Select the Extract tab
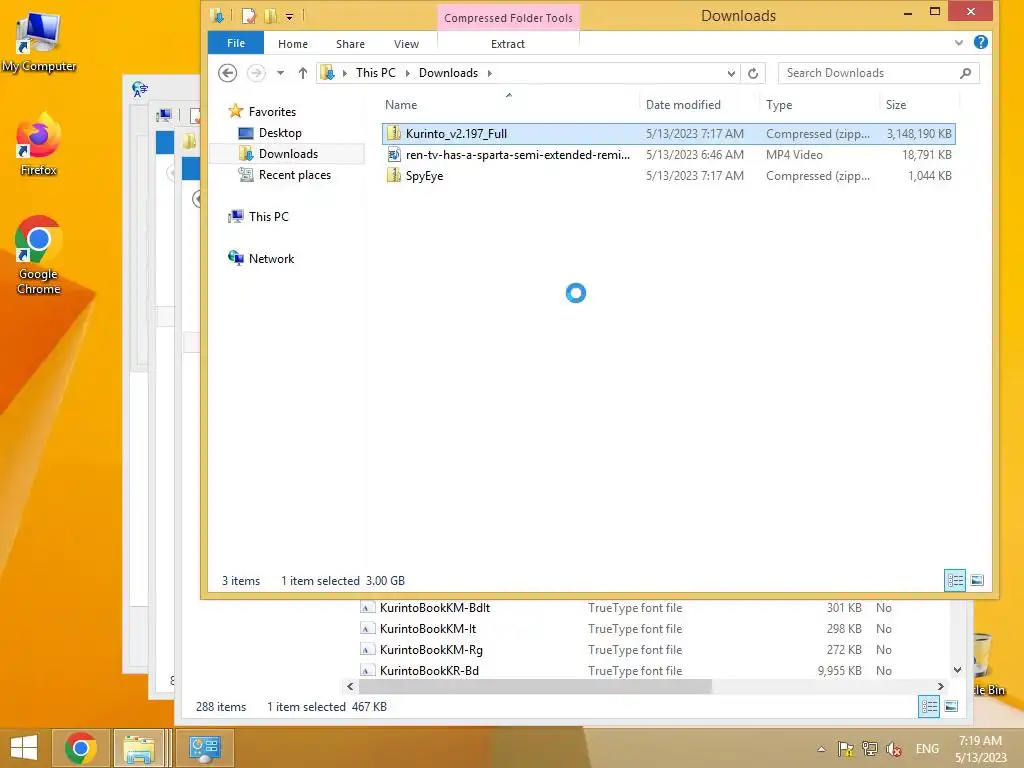Image resolution: width=1024 pixels, height=768 pixels. point(507,44)
